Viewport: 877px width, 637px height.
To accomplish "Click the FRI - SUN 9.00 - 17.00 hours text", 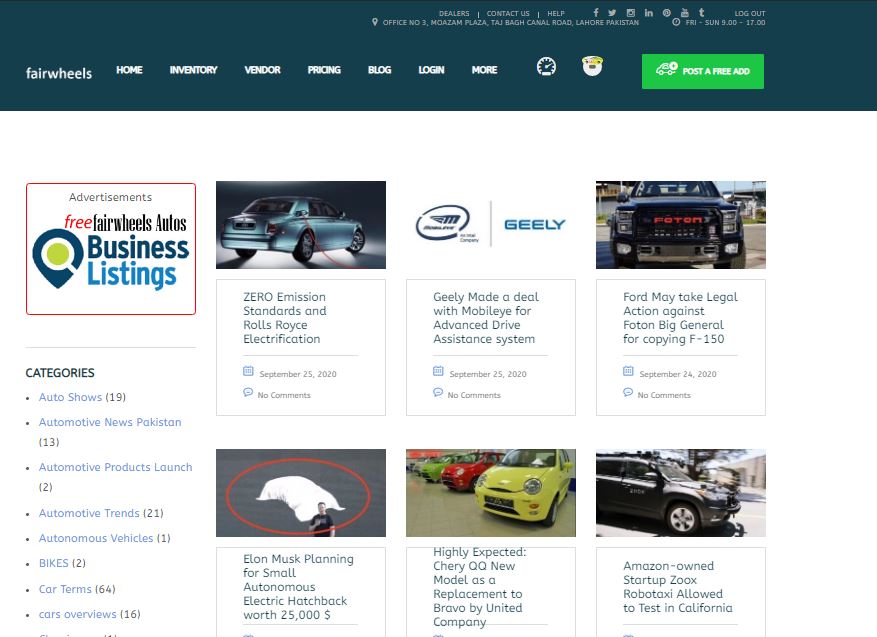I will point(725,23).
